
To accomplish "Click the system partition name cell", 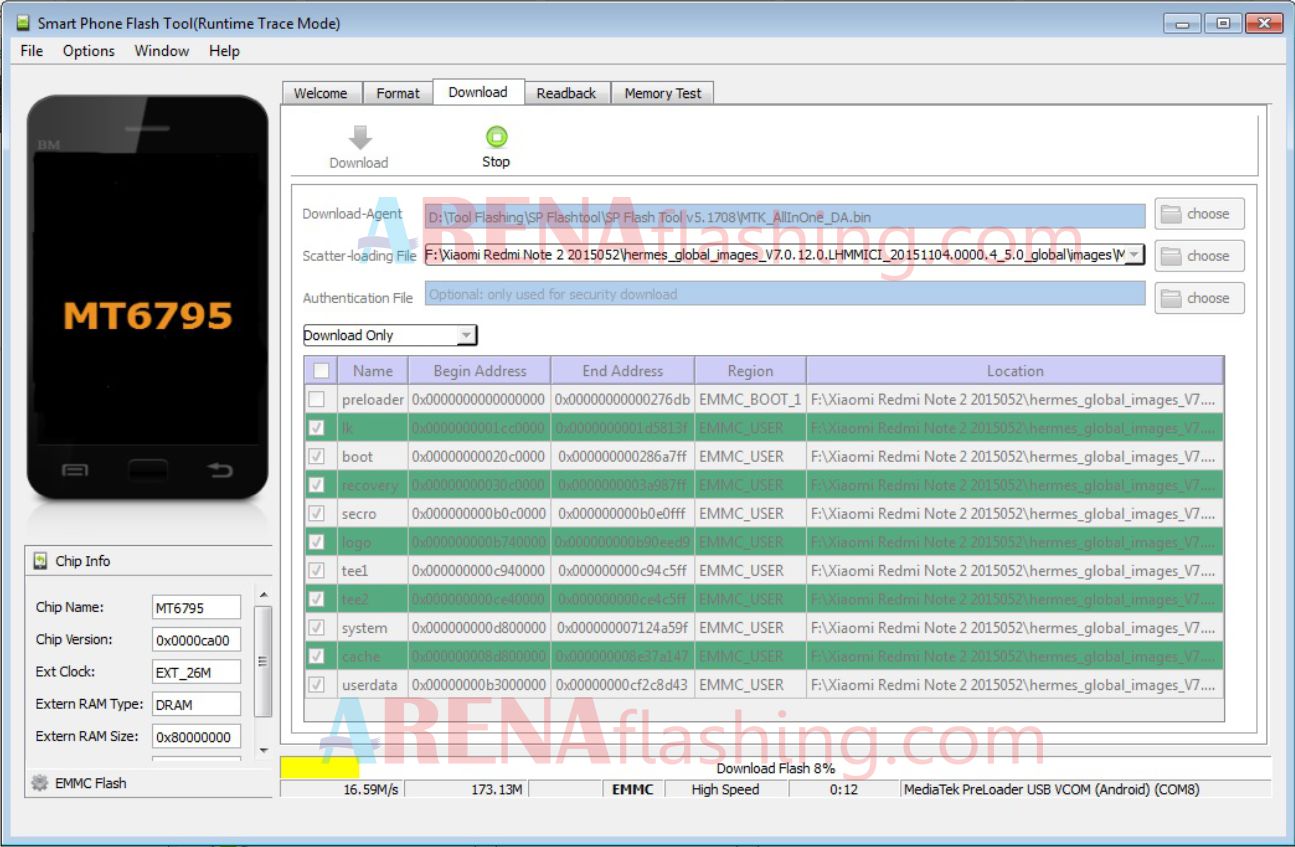I will click(x=372, y=628).
